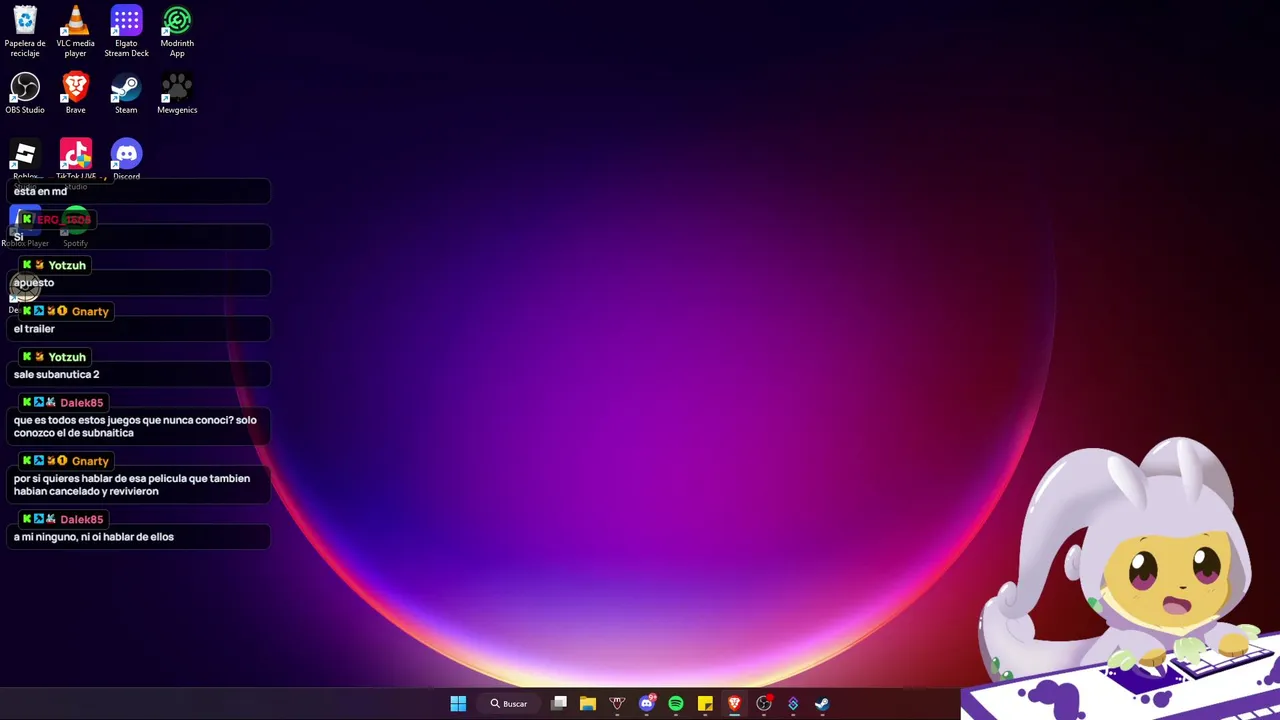The image size is (1280, 720).
Task: Click Yotzuh username above "sale subanutica 2"
Action: point(67,357)
